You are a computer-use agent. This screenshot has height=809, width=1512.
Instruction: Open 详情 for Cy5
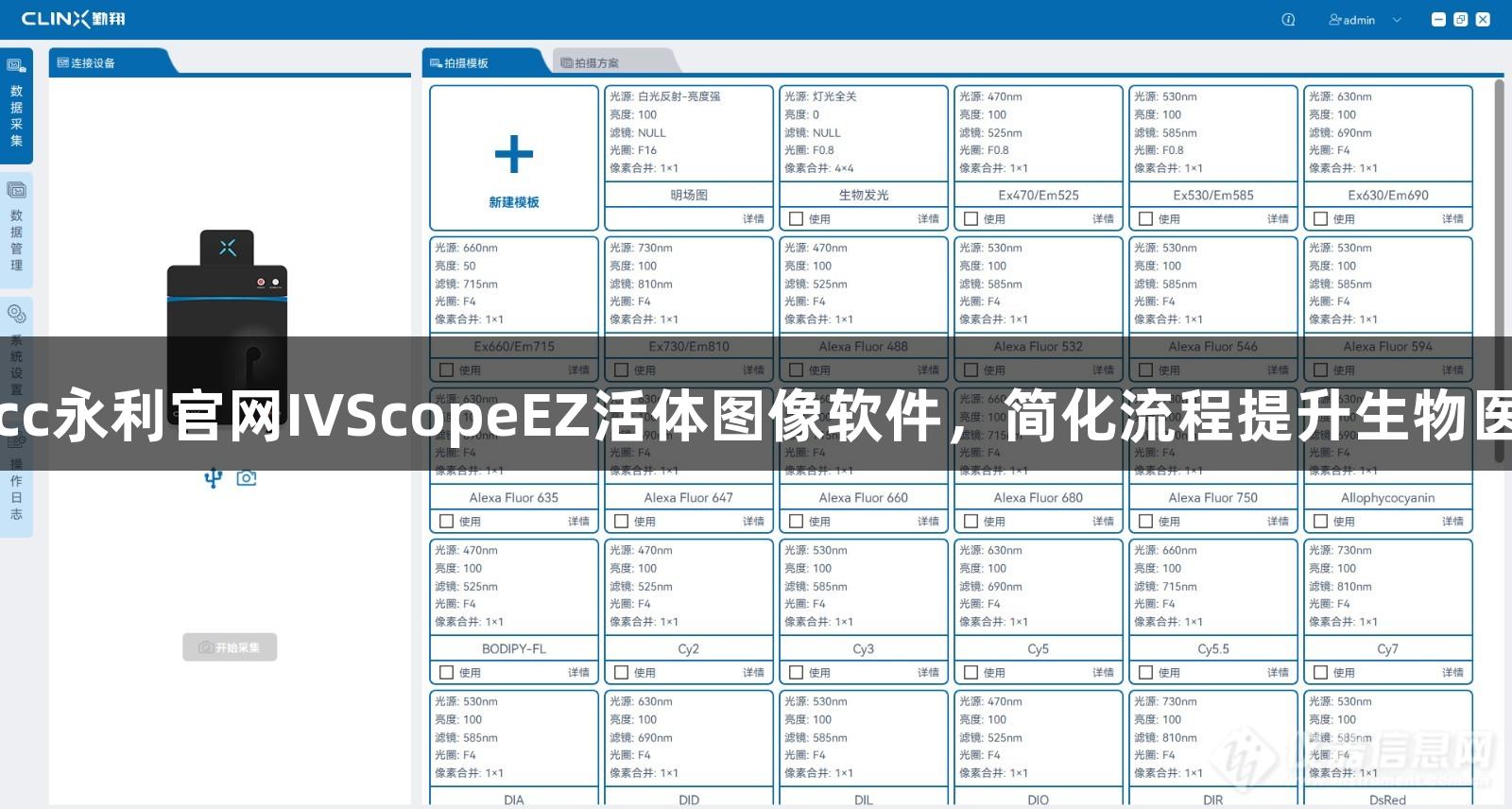(1103, 673)
